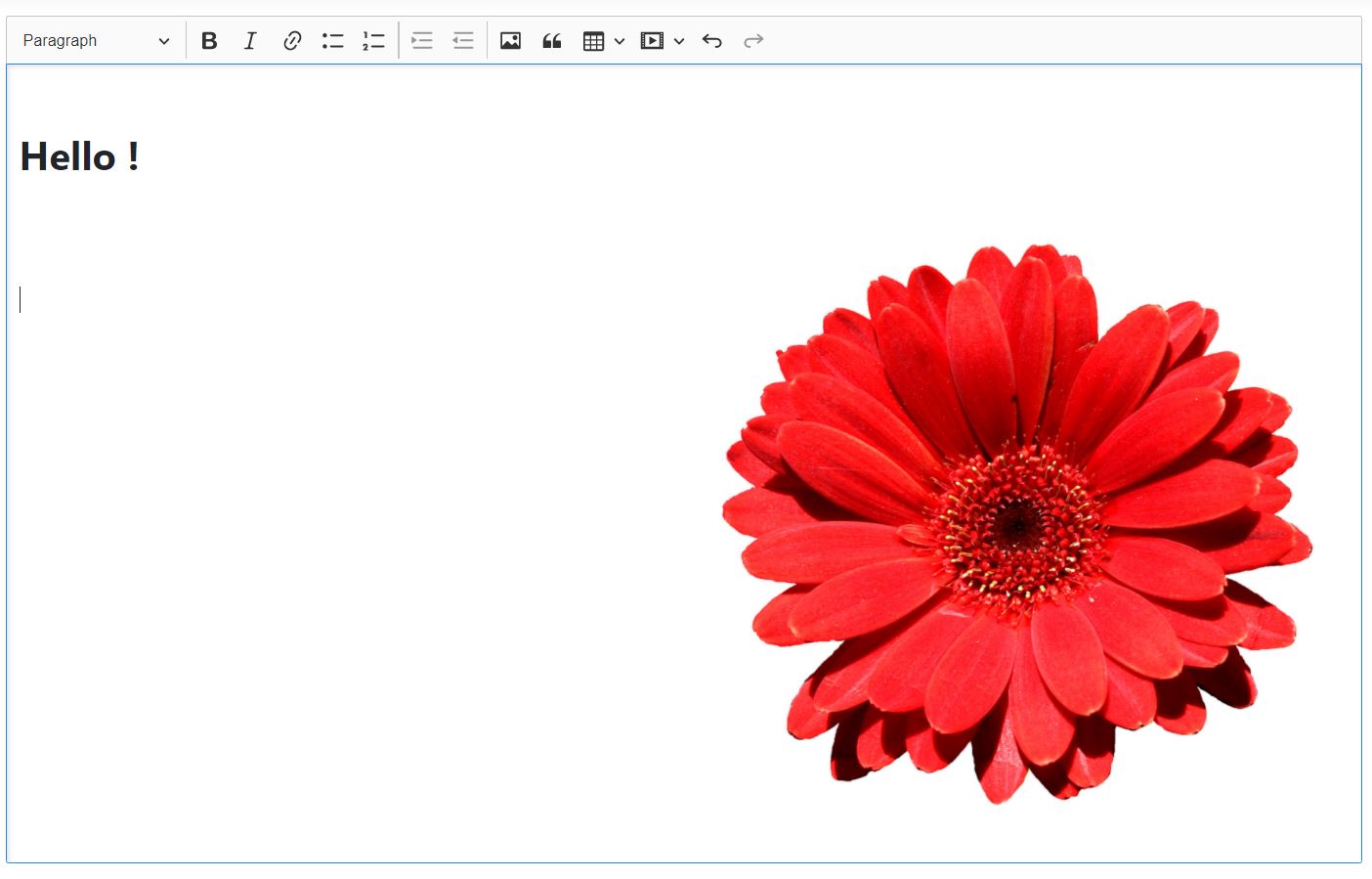Click the insert media icon

tap(652, 41)
